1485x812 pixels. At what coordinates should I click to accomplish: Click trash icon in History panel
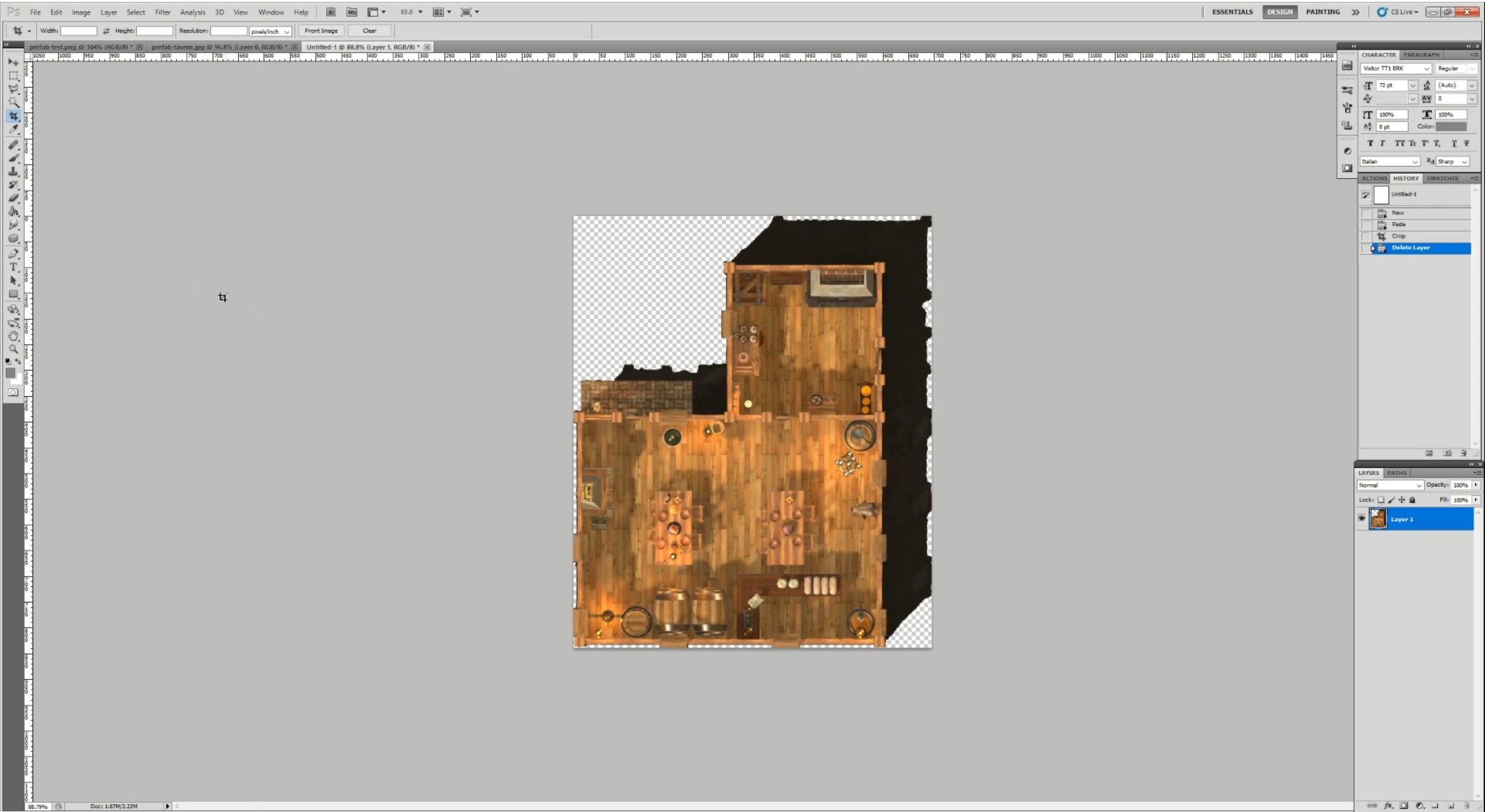pyautogui.click(x=1464, y=453)
